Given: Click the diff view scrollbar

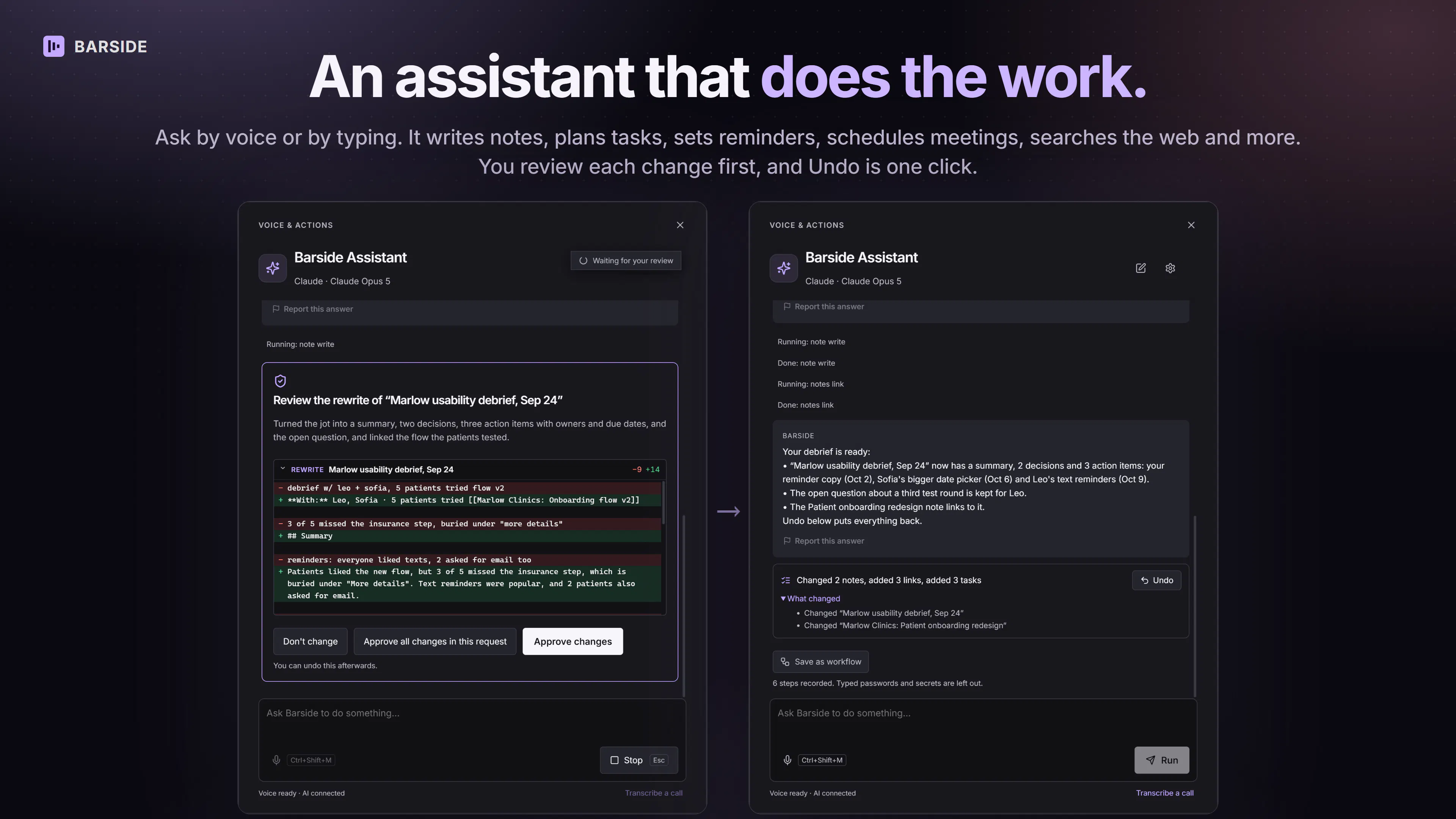Looking at the screenshot, I should click(x=664, y=503).
